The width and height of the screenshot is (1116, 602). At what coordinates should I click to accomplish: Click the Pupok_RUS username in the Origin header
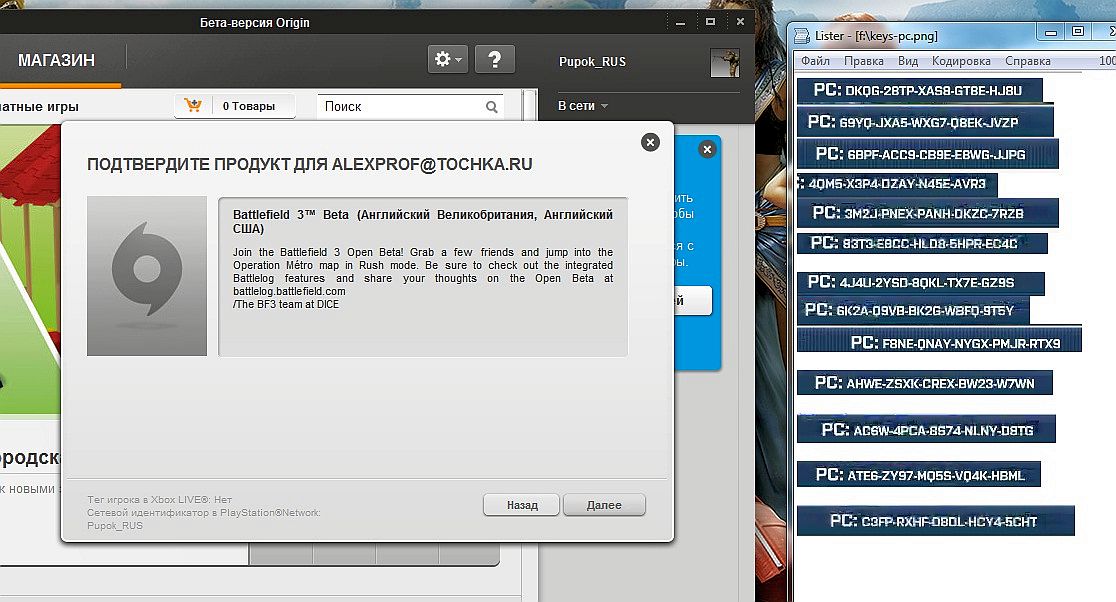(x=592, y=62)
